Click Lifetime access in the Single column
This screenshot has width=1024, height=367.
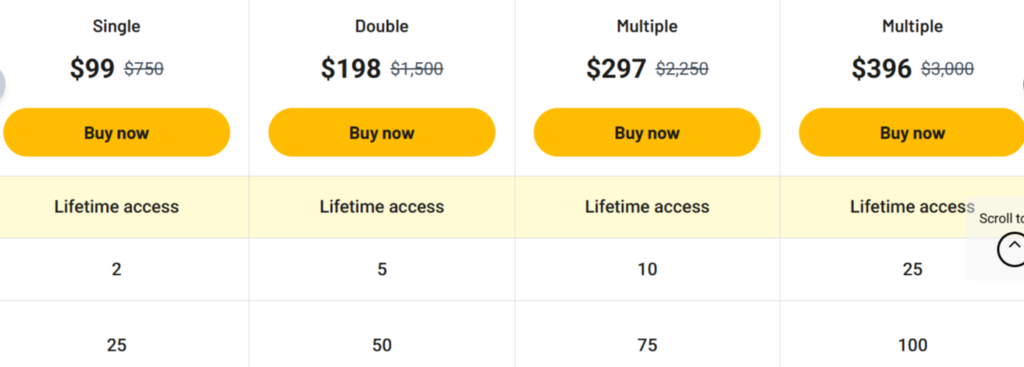click(116, 207)
